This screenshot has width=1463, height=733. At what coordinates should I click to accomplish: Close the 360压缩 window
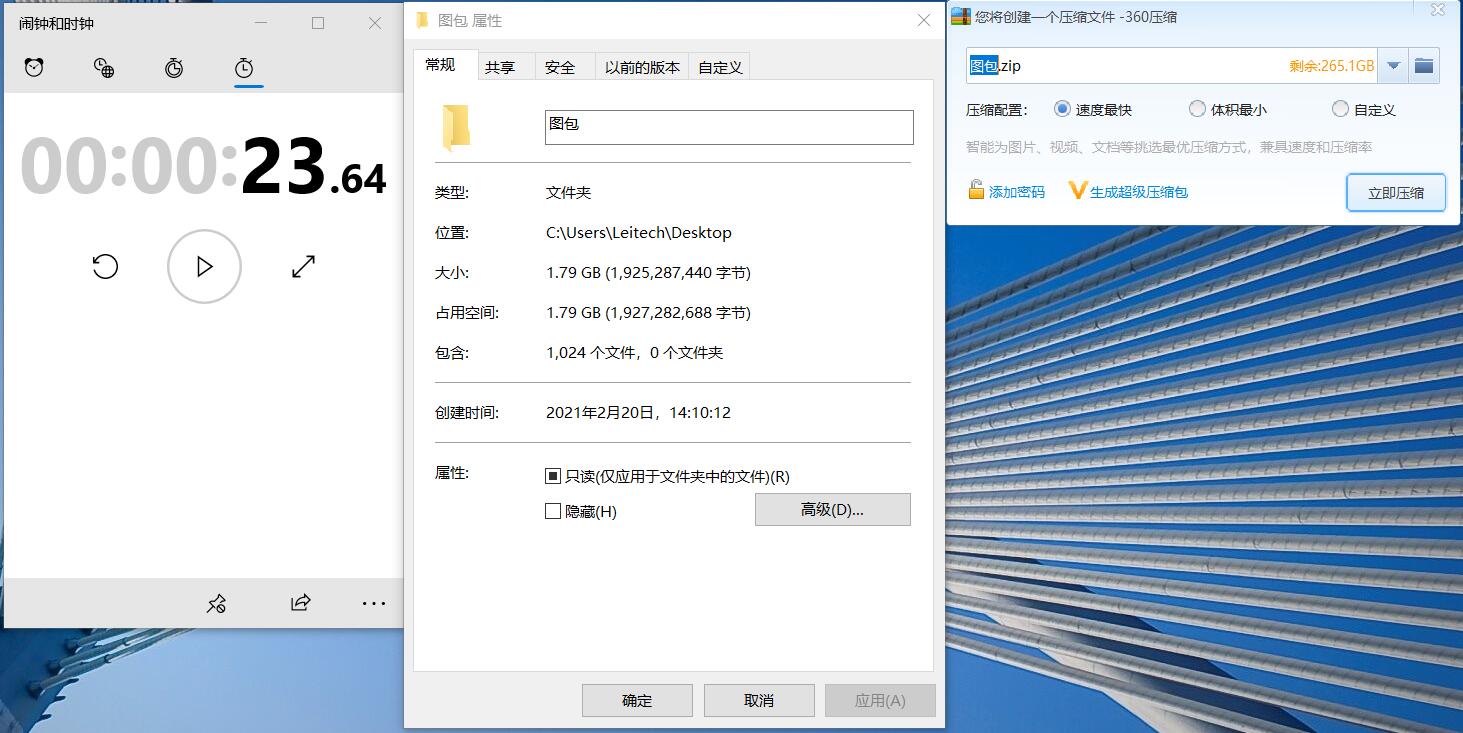[1437, 11]
